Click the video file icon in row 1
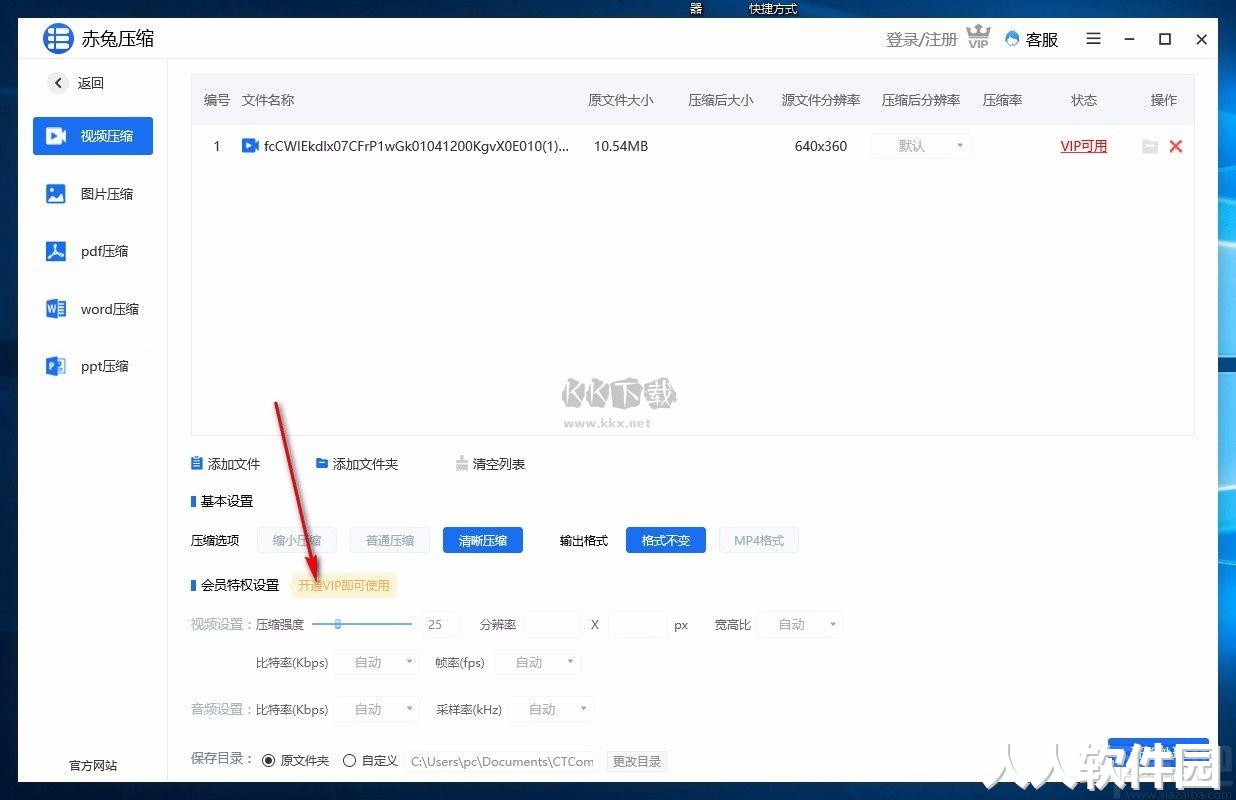 tap(250, 146)
